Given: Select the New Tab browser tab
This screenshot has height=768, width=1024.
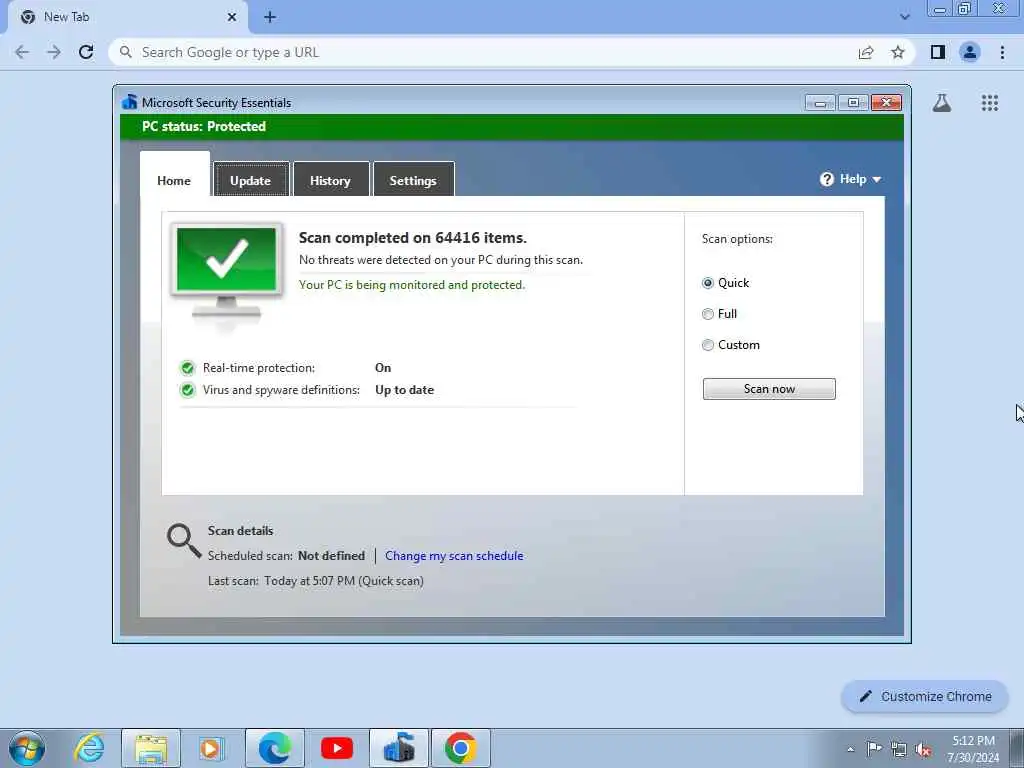Looking at the screenshot, I should pos(127,17).
